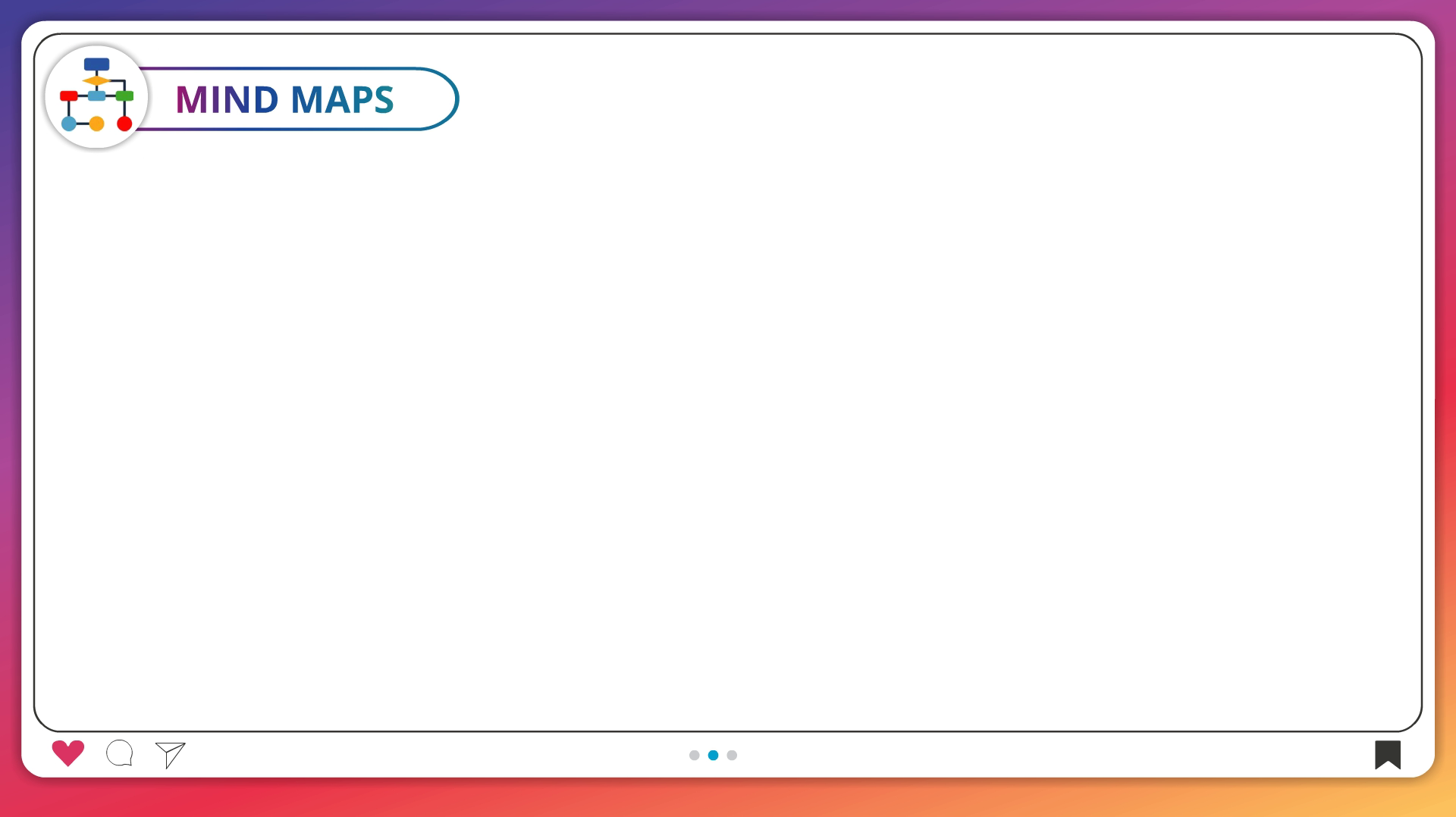Save the post with the bookmark icon
Viewport: 1456px width, 817px height.
pyautogui.click(x=1387, y=754)
